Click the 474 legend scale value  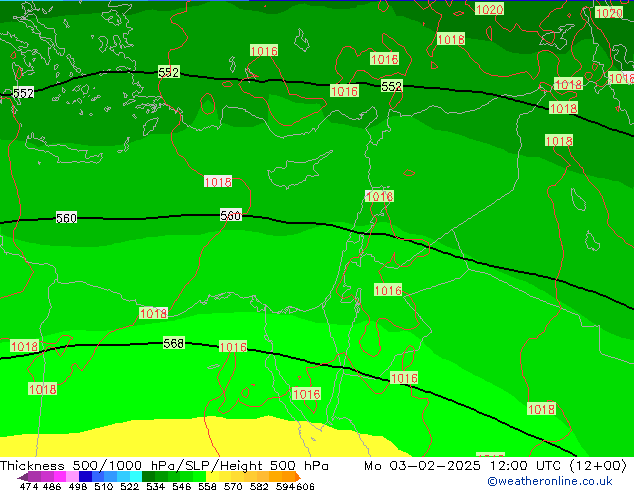point(29,486)
